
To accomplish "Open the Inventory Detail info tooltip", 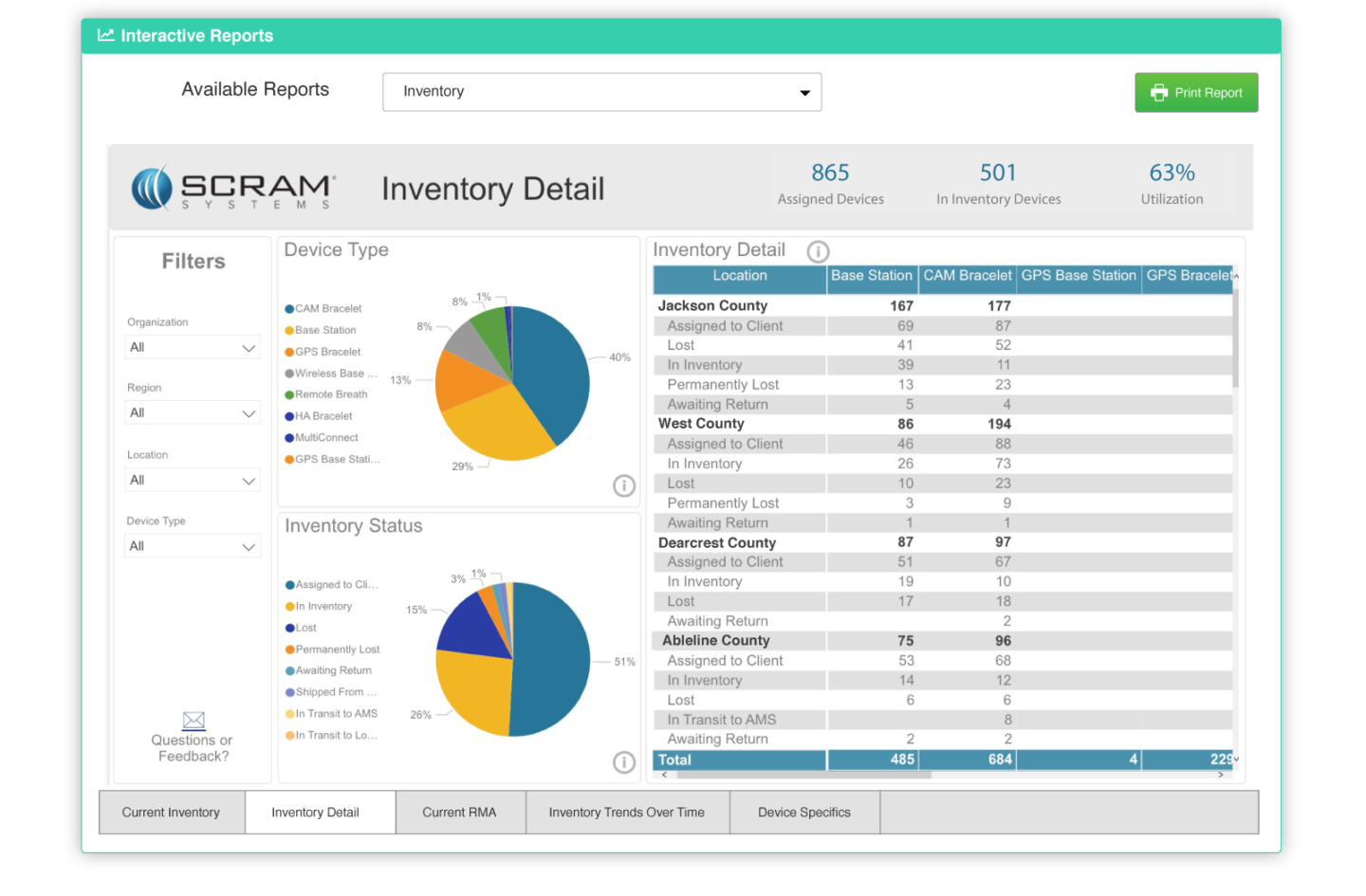I will [x=818, y=251].
